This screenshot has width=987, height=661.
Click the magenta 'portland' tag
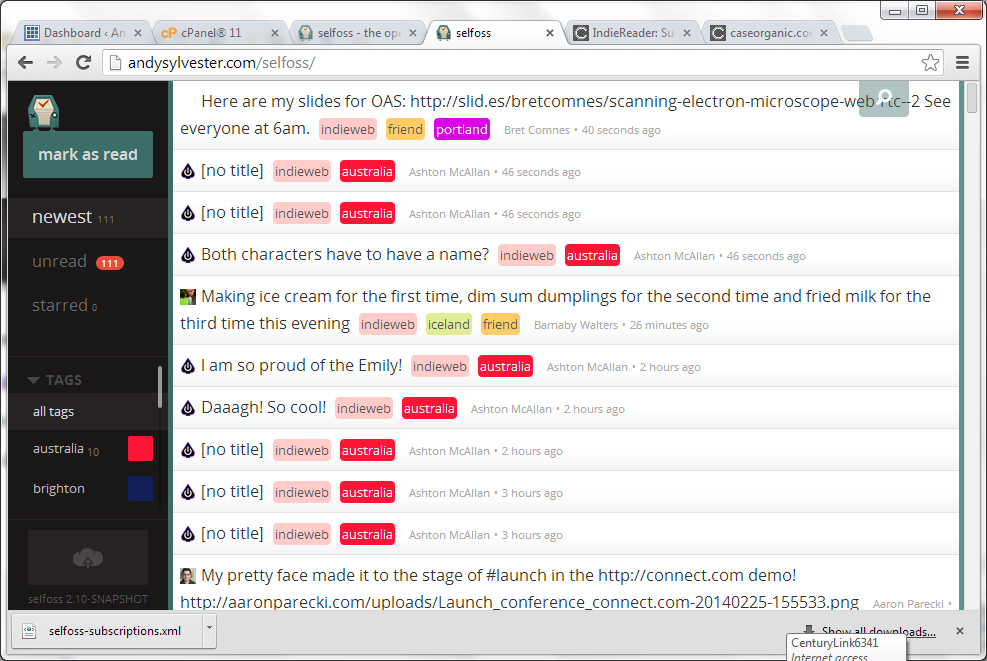[462, 129]
